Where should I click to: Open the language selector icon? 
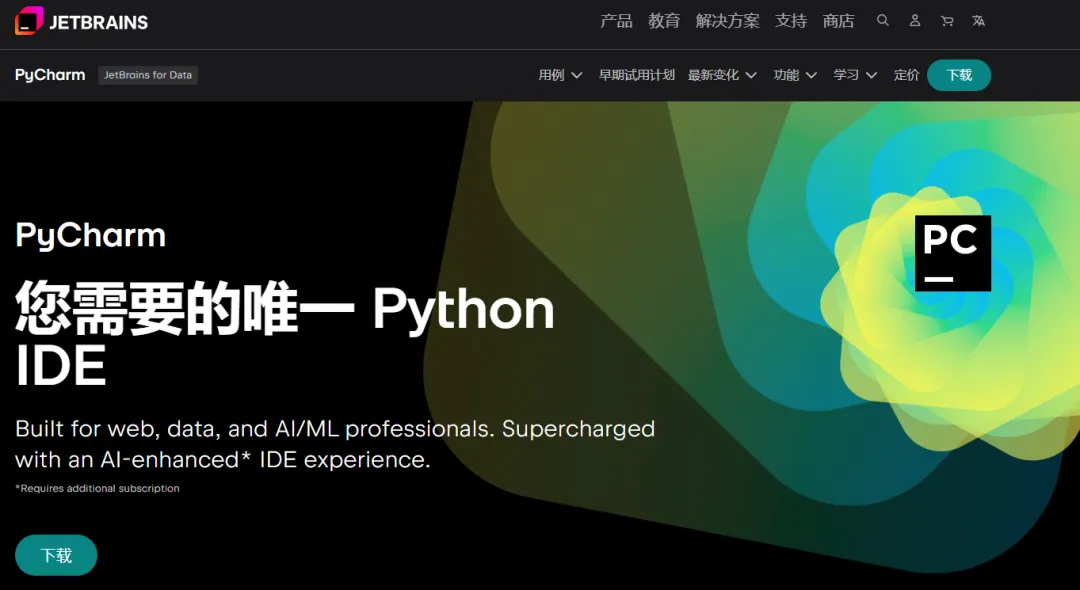(x=979, y=21)
